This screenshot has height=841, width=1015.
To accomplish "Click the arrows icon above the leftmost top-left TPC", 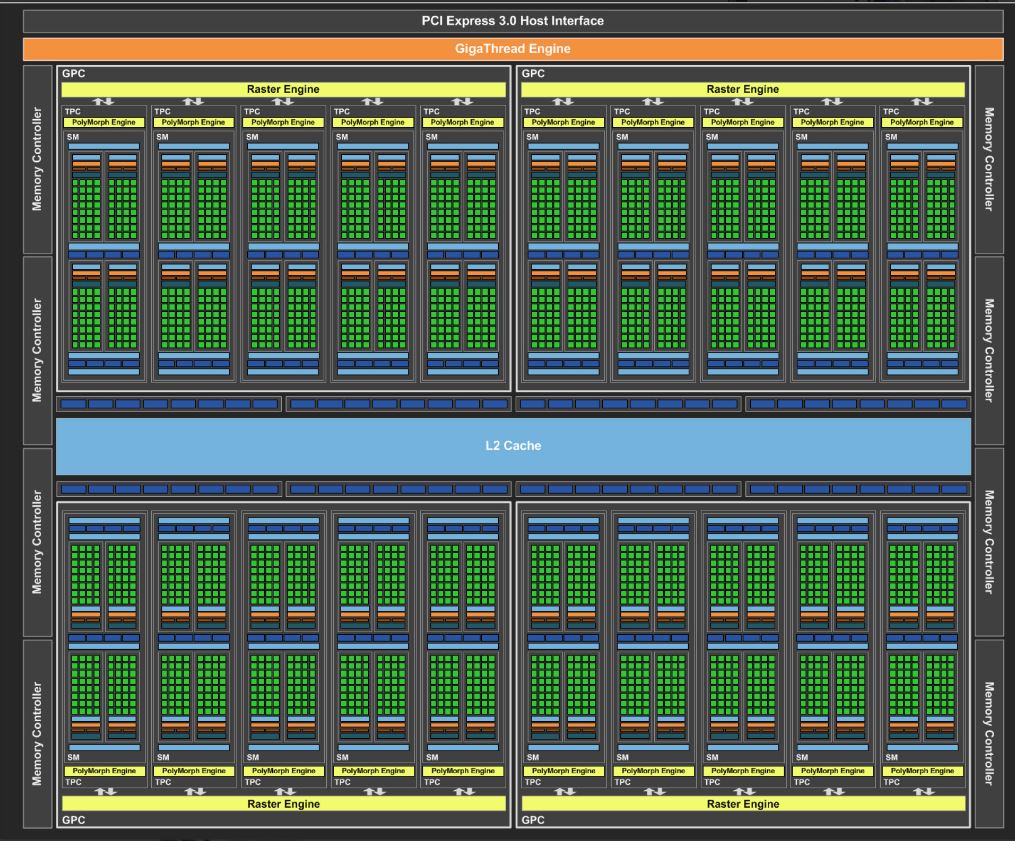I will point(104,102).
